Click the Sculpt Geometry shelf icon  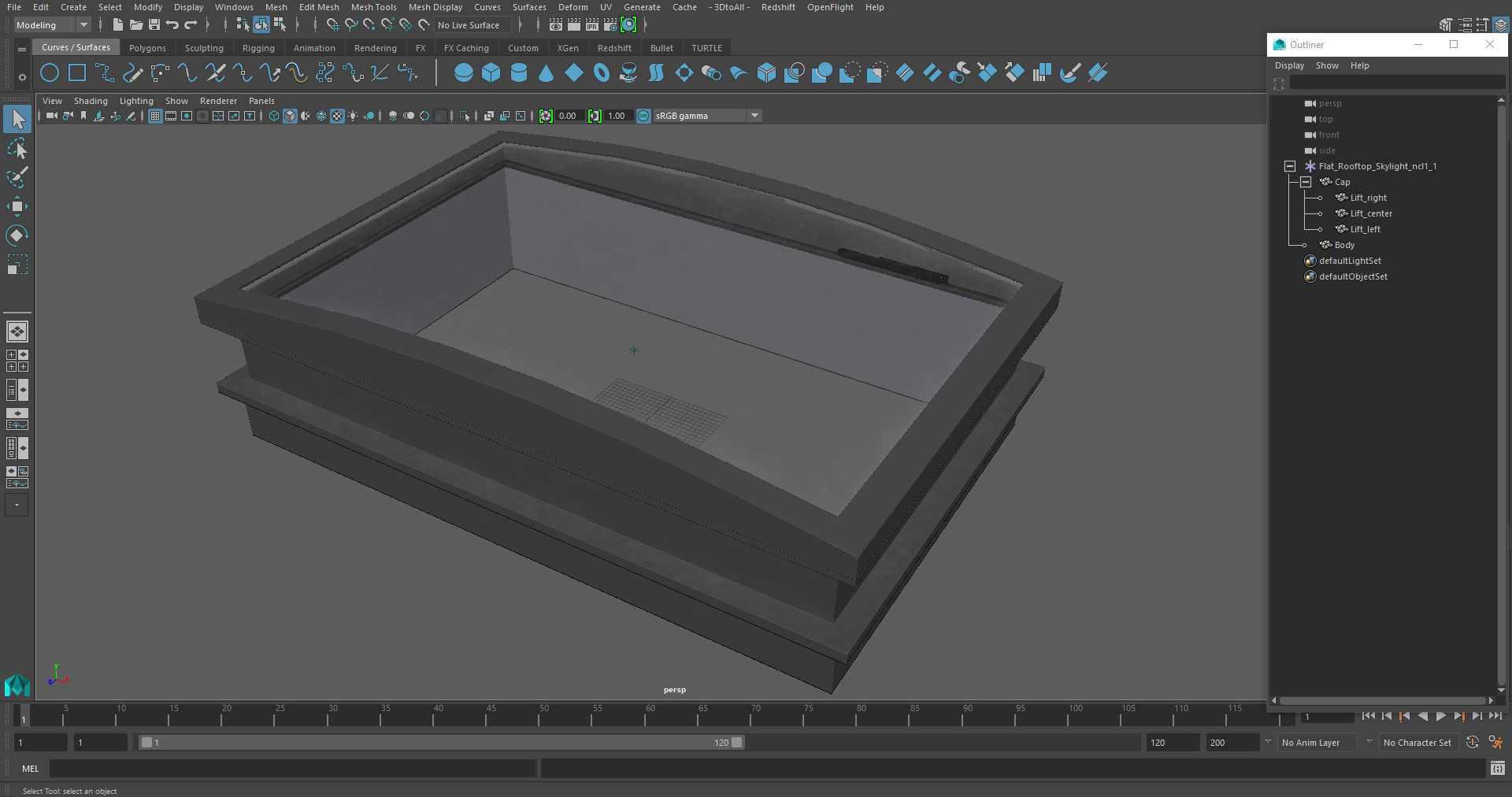coord(1070,73)
